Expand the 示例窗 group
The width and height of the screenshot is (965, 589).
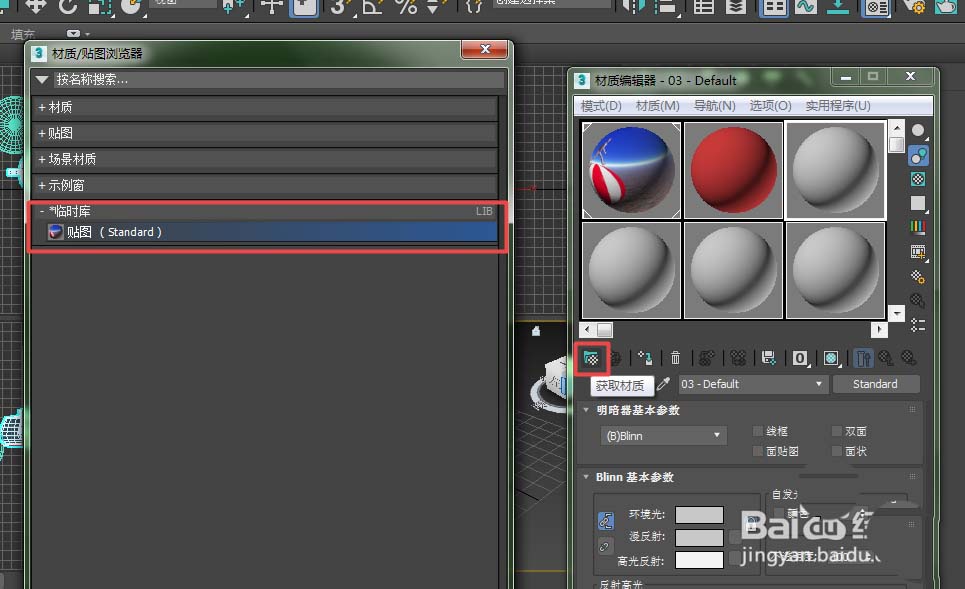42,185
